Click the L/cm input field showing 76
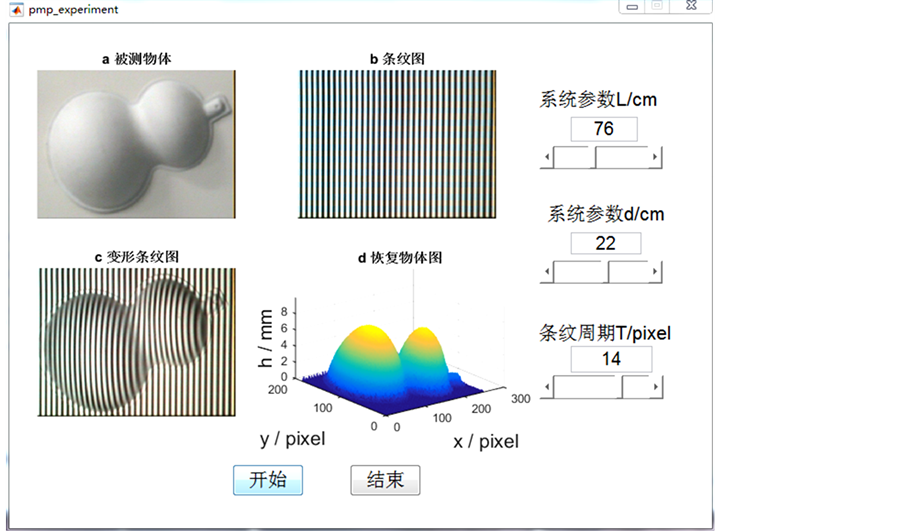Viewport: 903px width, 531px height. 605,129
